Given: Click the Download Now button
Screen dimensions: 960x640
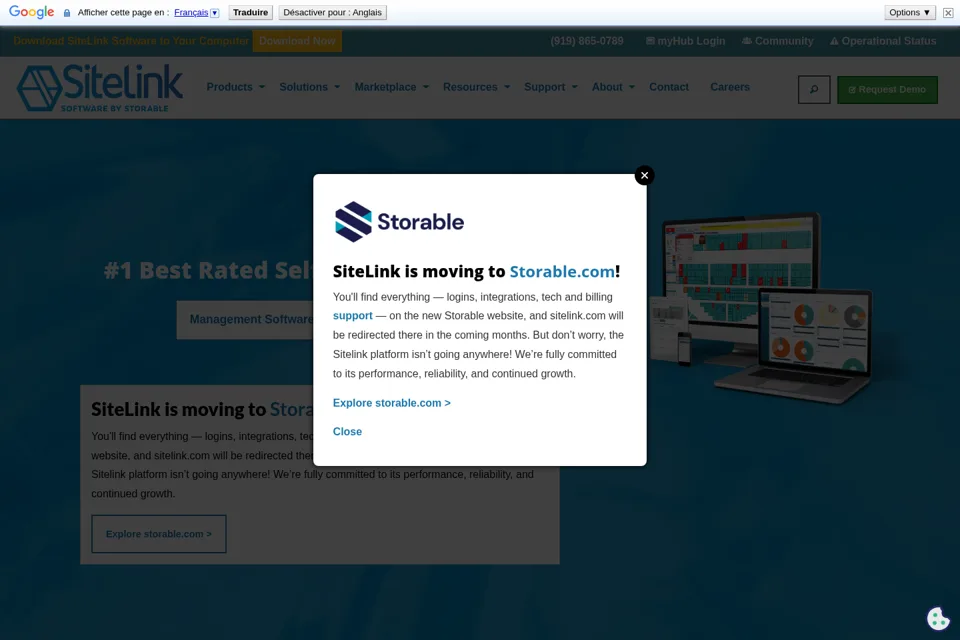Looking at the screenshot, I should (x=297, y=41).
